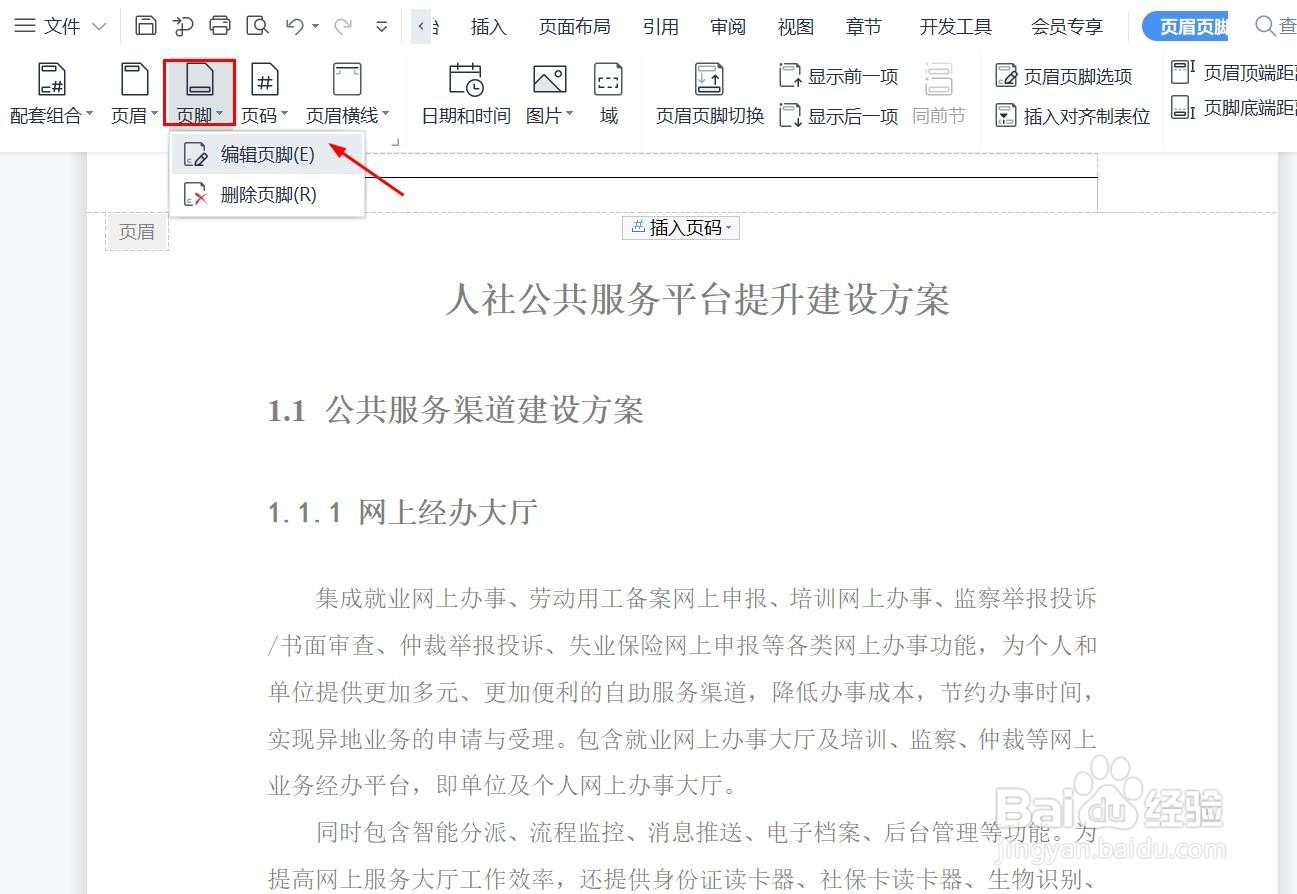Click 显示后一项 to show the next item
Screen dimensions: 1297x894
[852, 114]
